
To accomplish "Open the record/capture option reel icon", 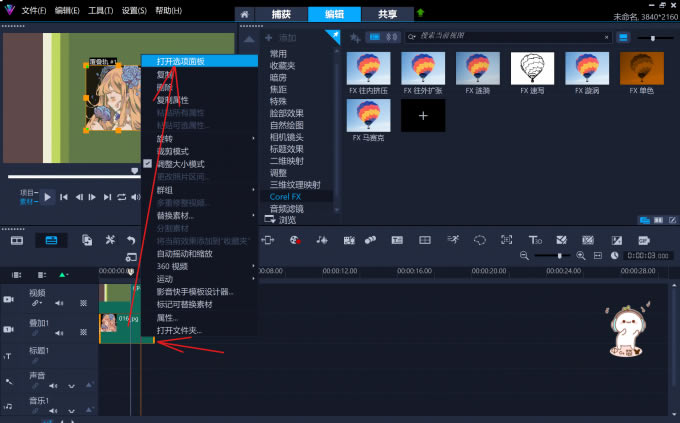I will (x=295, y=240).
